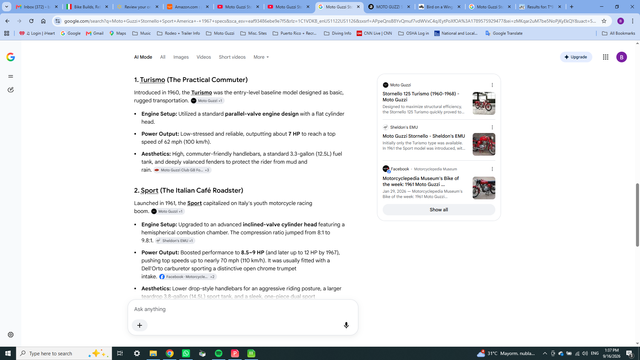
Task: Click the address bar URL
Action: tap(330, 21)
